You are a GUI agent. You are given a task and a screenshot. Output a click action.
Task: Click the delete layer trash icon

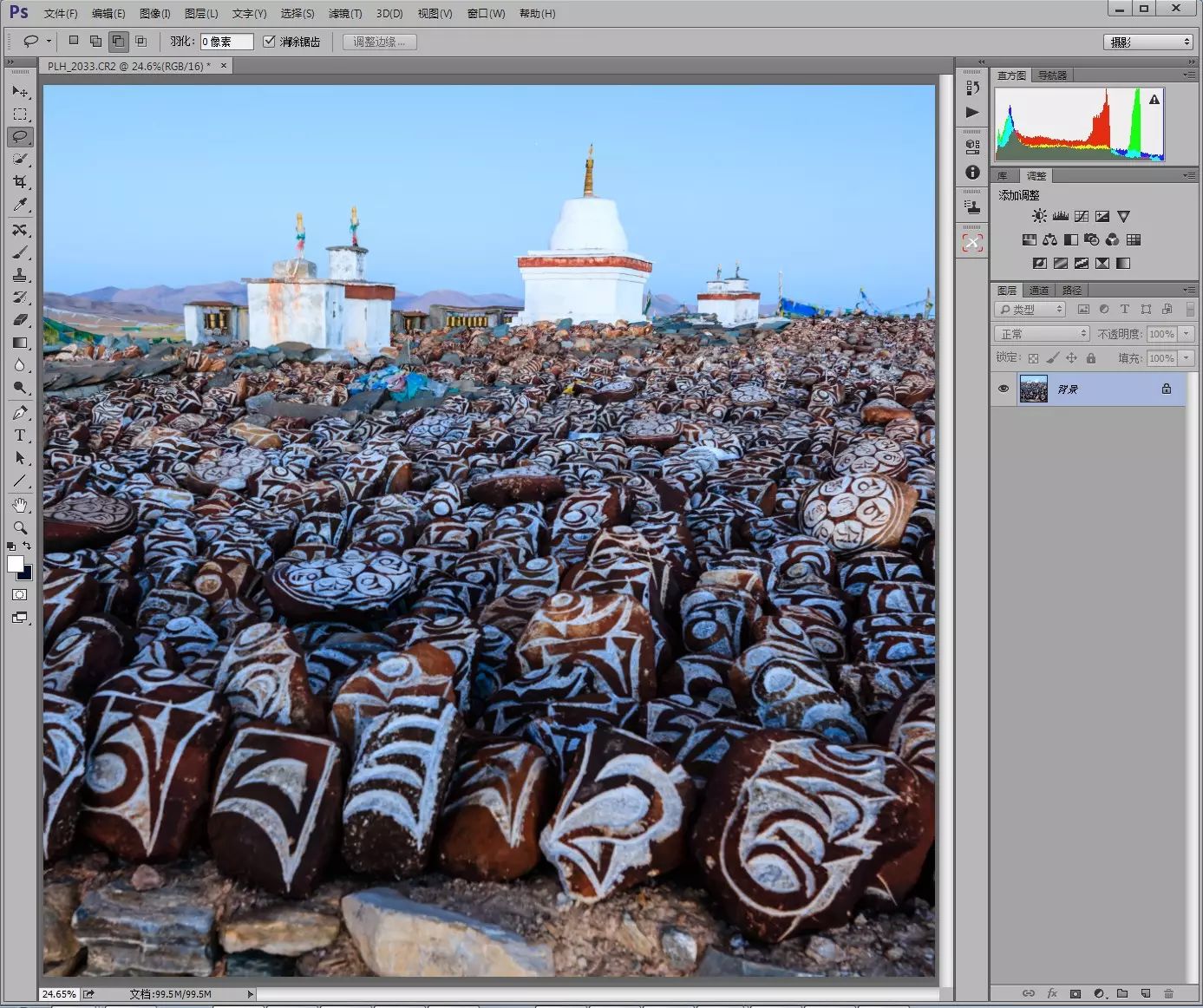[1168, 993]
